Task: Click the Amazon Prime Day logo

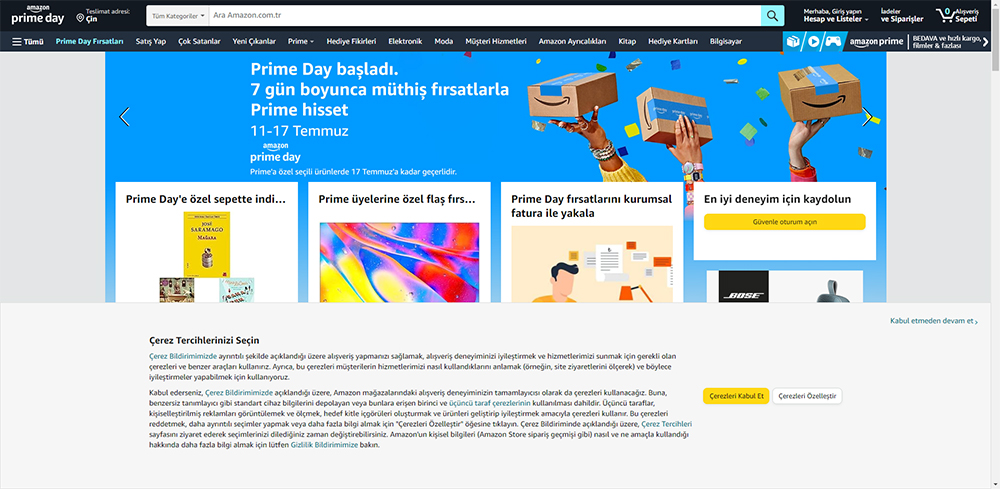Action: tap(38, 15)
